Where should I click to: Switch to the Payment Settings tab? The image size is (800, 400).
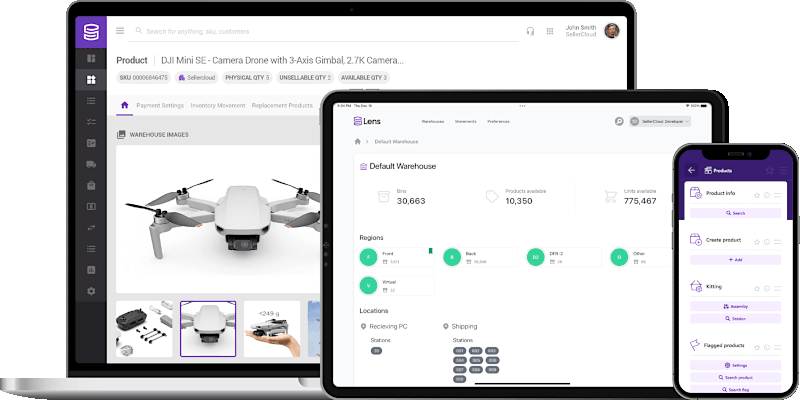[x=160, y=106]
